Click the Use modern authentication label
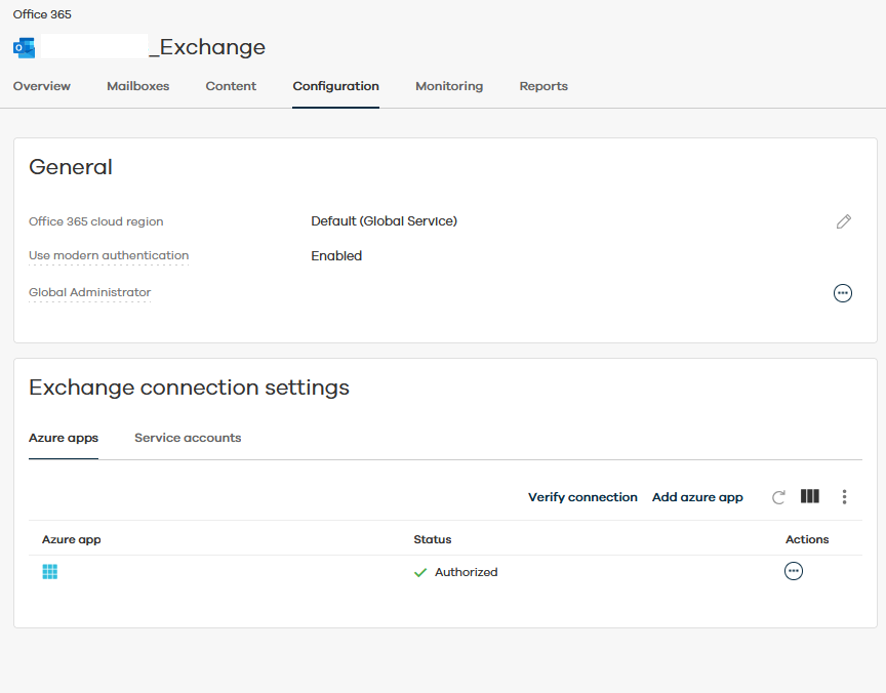Viewport: 886px width, 693px height. pos(108,255)
